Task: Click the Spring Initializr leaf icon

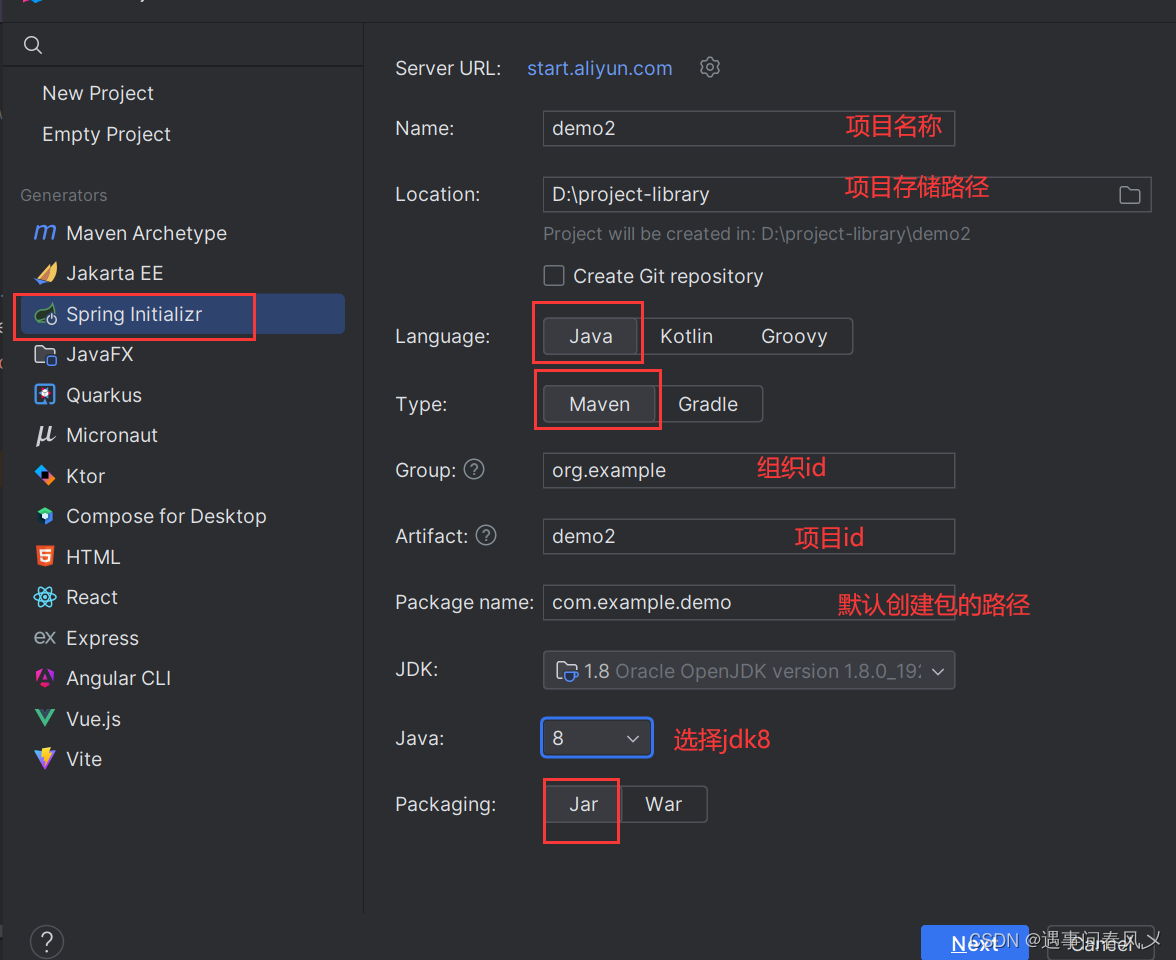Action: [x=46, y=314]
